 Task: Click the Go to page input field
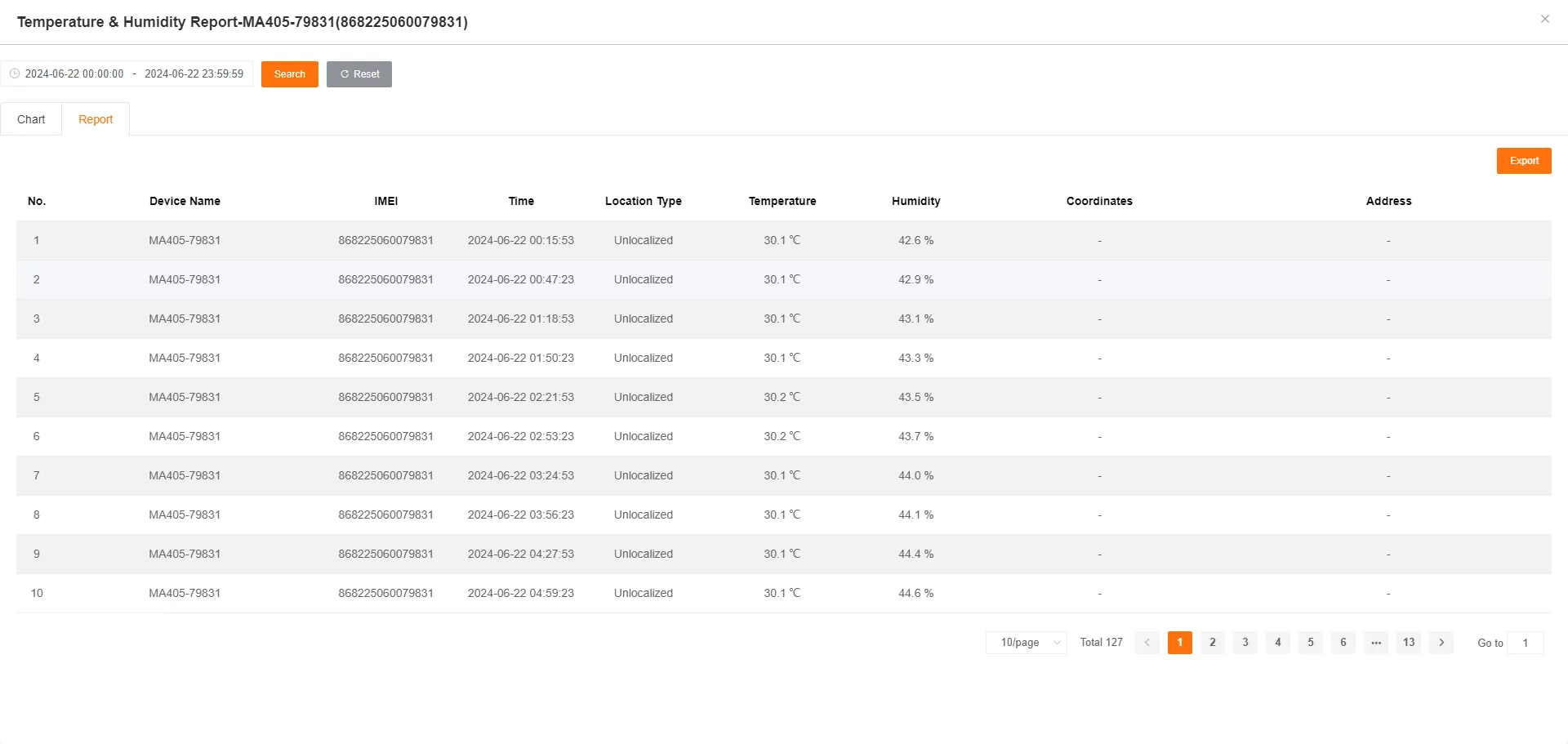[1526, 643]
